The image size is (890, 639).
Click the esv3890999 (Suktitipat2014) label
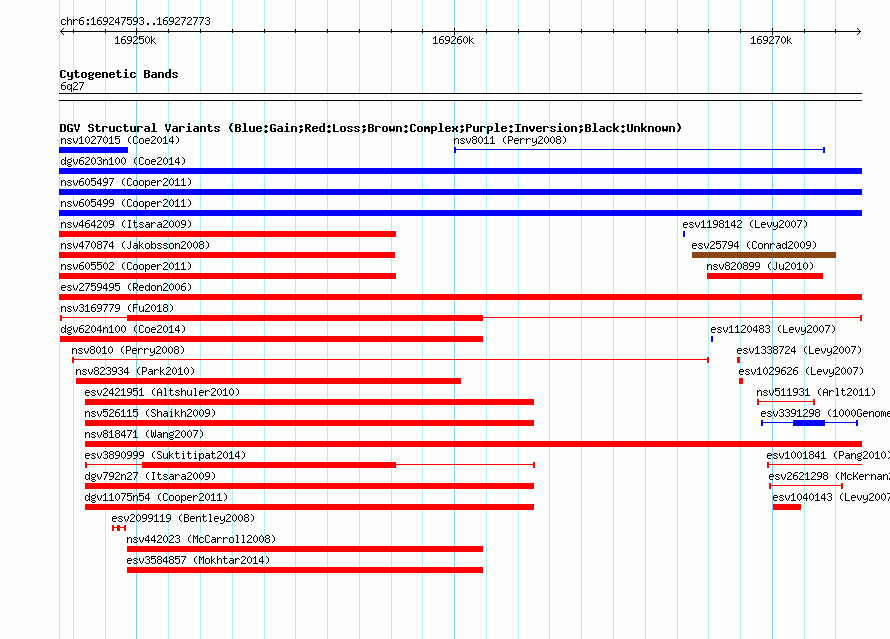(x=165, y=455)
